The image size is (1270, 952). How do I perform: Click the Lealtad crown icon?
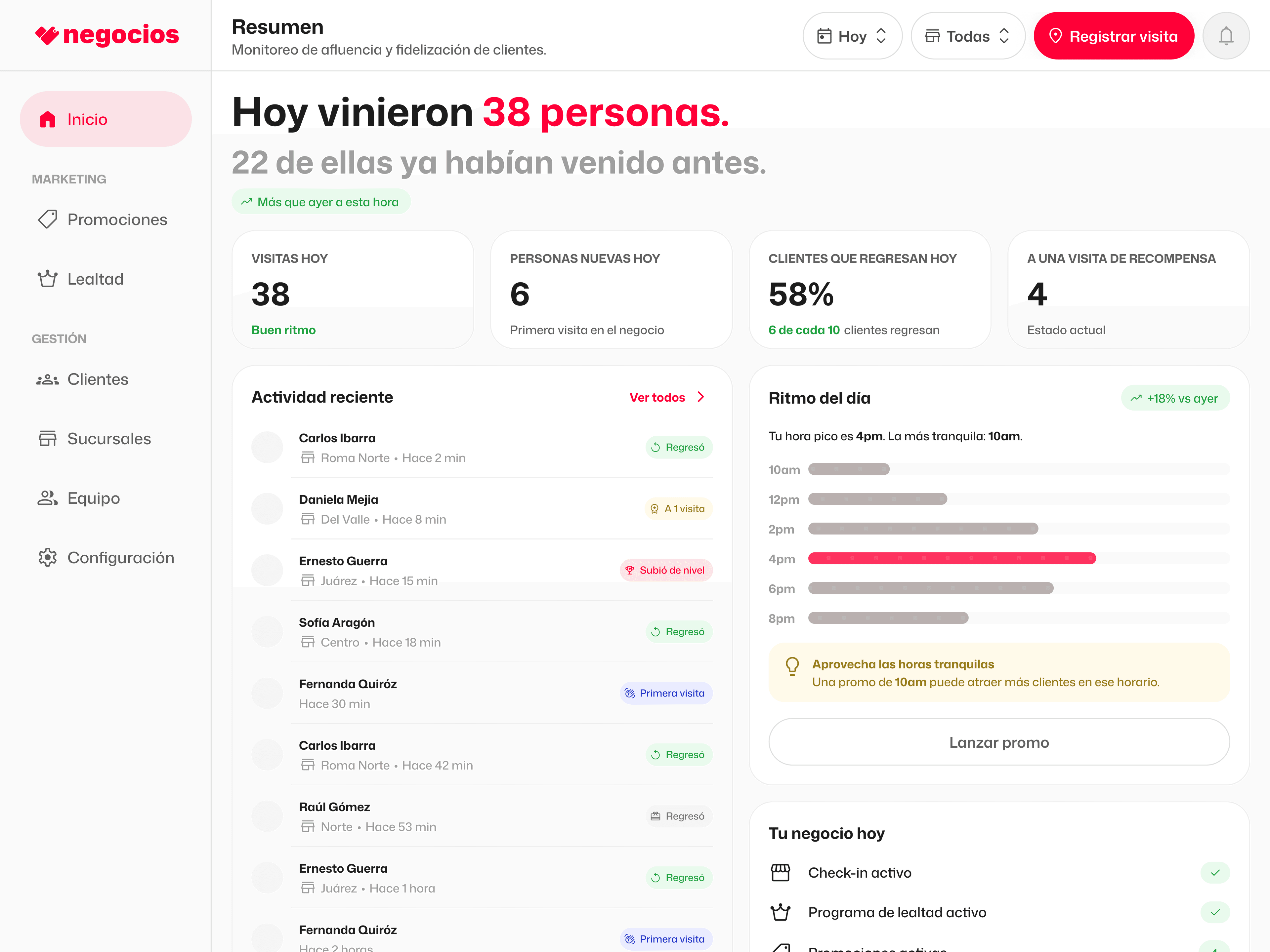[x=48, y=279]
